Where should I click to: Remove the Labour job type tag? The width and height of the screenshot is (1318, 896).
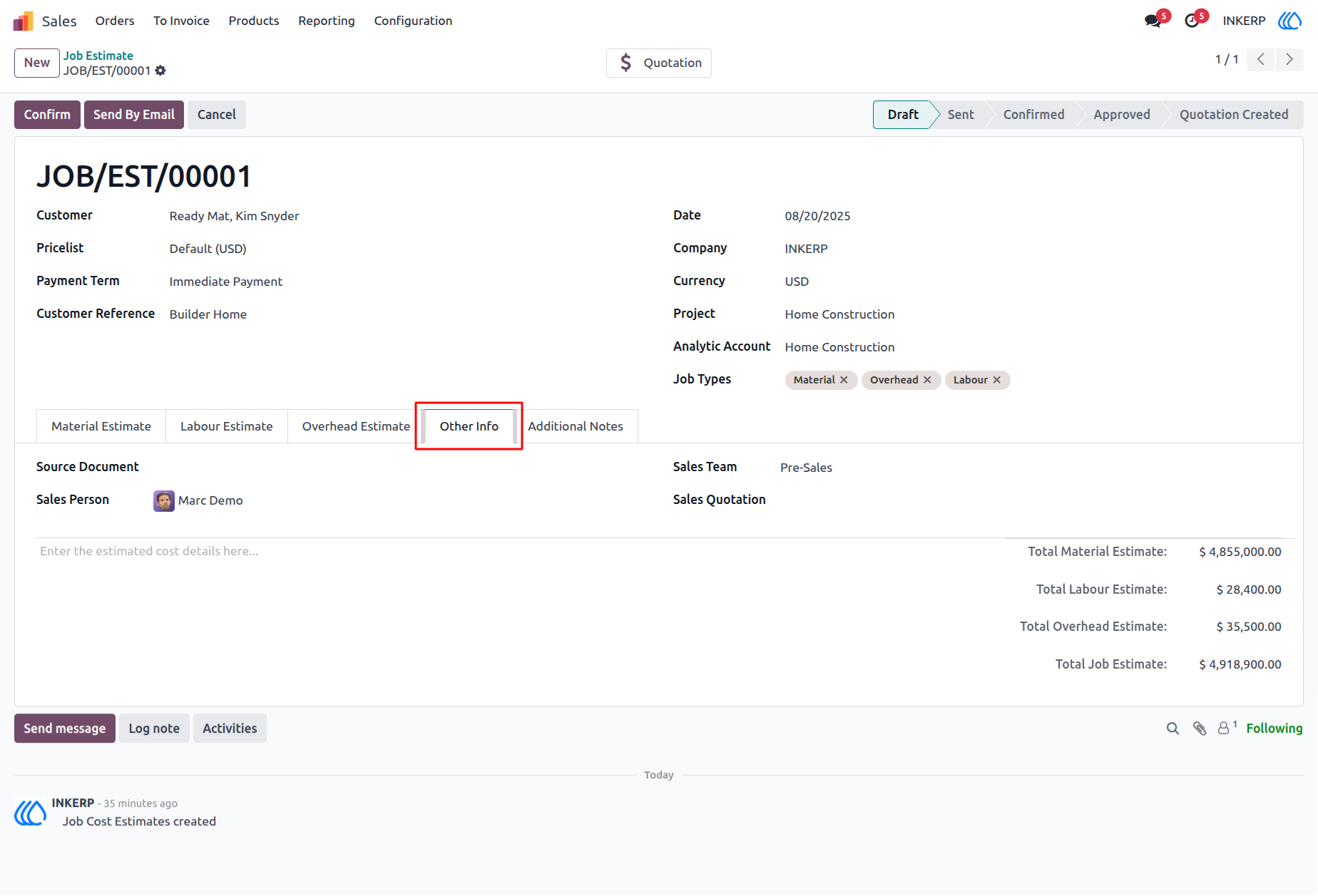(997, 380)
